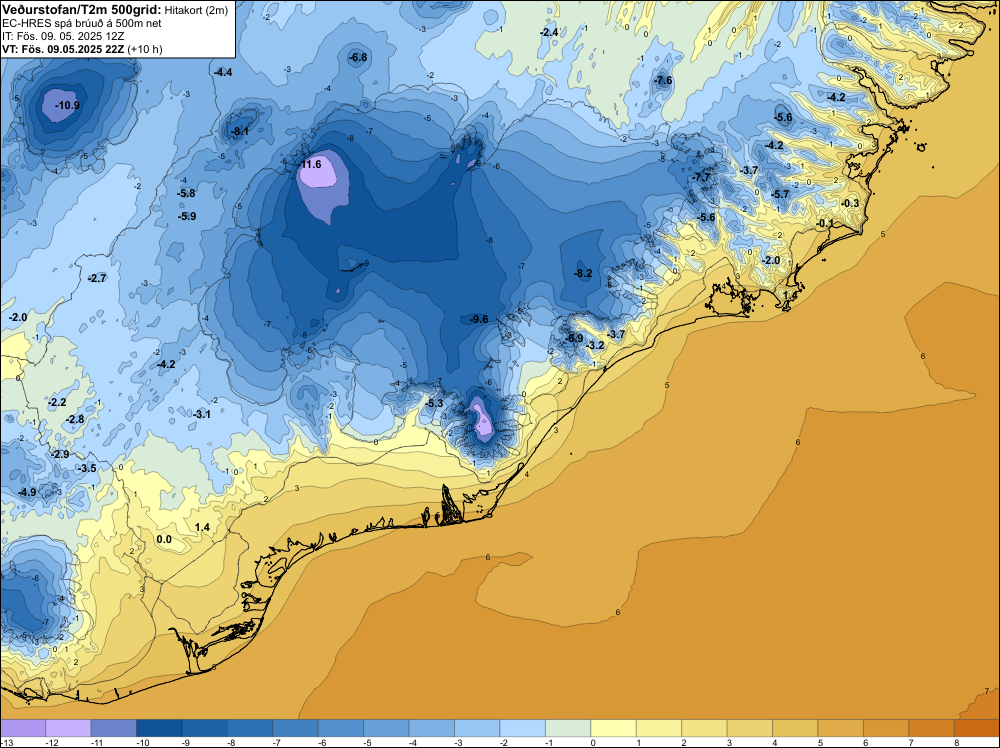Viewport: 1000px width, 748px height.
Task: Click the legend scale label 8
Action: pyautogui.click(x=957, y=742)
